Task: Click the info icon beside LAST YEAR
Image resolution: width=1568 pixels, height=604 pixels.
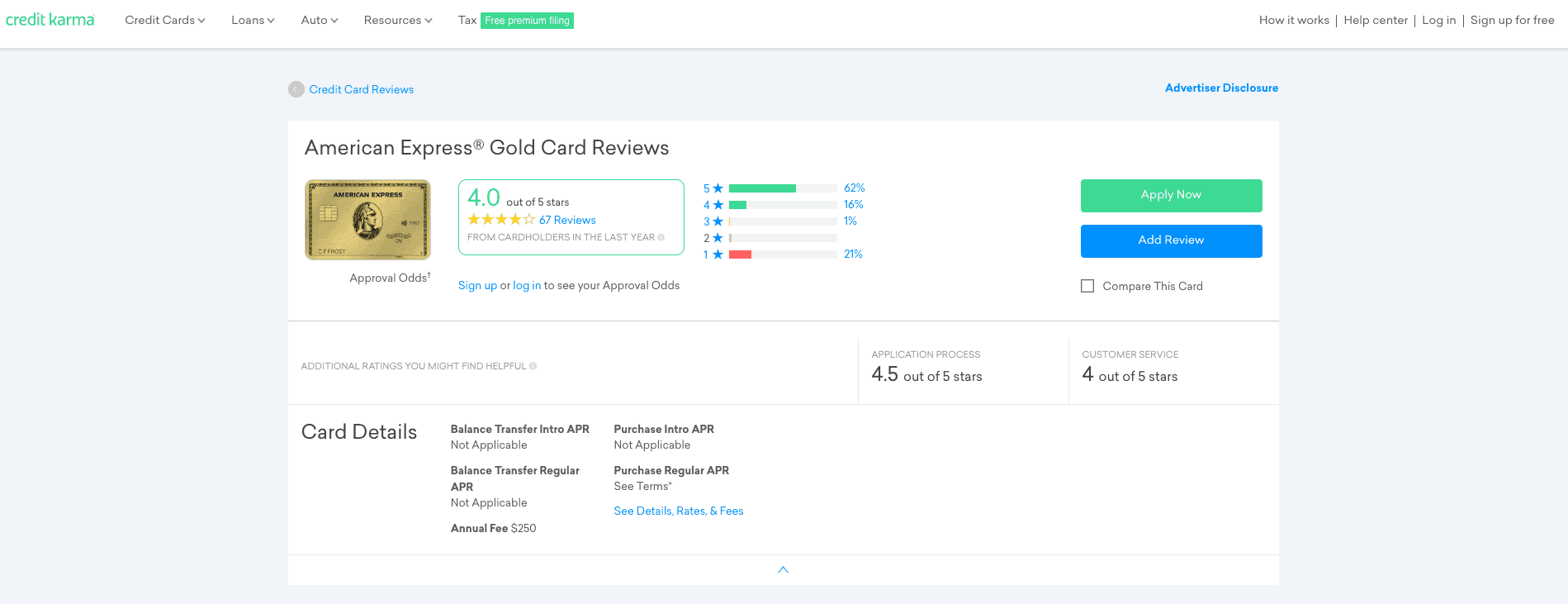Action: point(661,237)
